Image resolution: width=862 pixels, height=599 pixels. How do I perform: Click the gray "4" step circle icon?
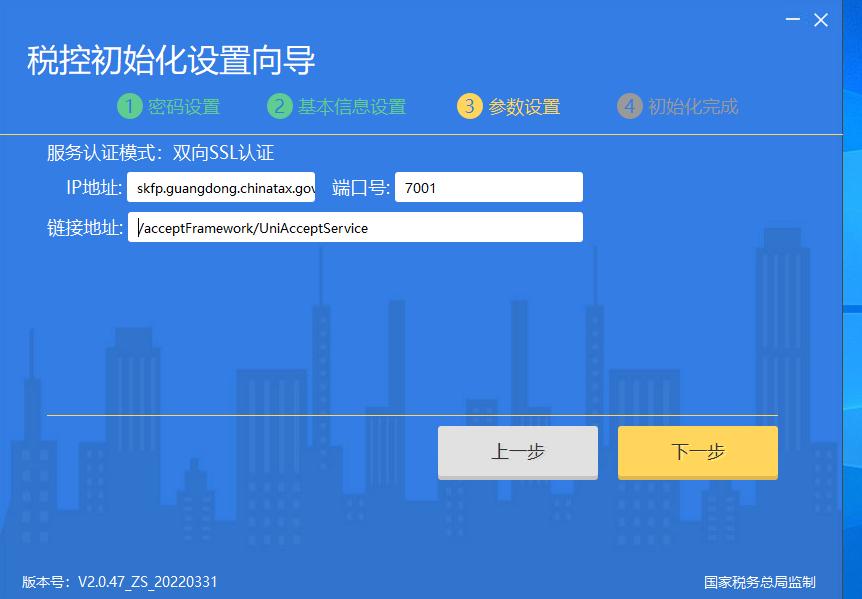[x=632, y=106]
